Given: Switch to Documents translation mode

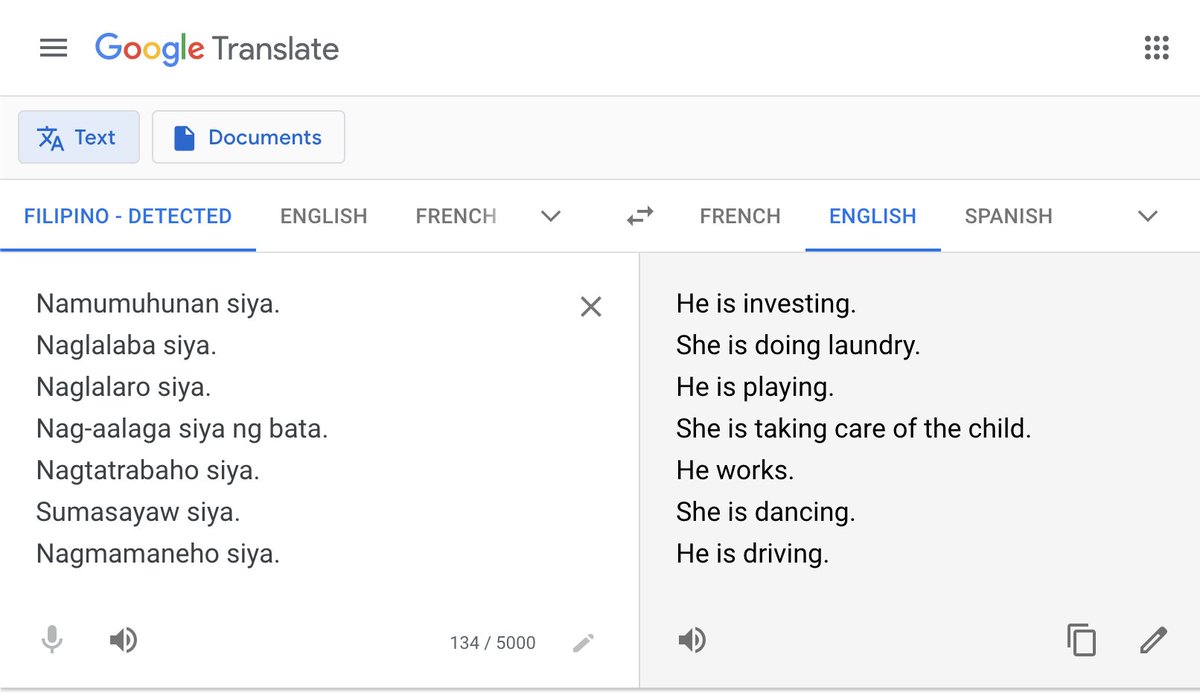Looking at the screenshot, I should [x=248, y=137].
